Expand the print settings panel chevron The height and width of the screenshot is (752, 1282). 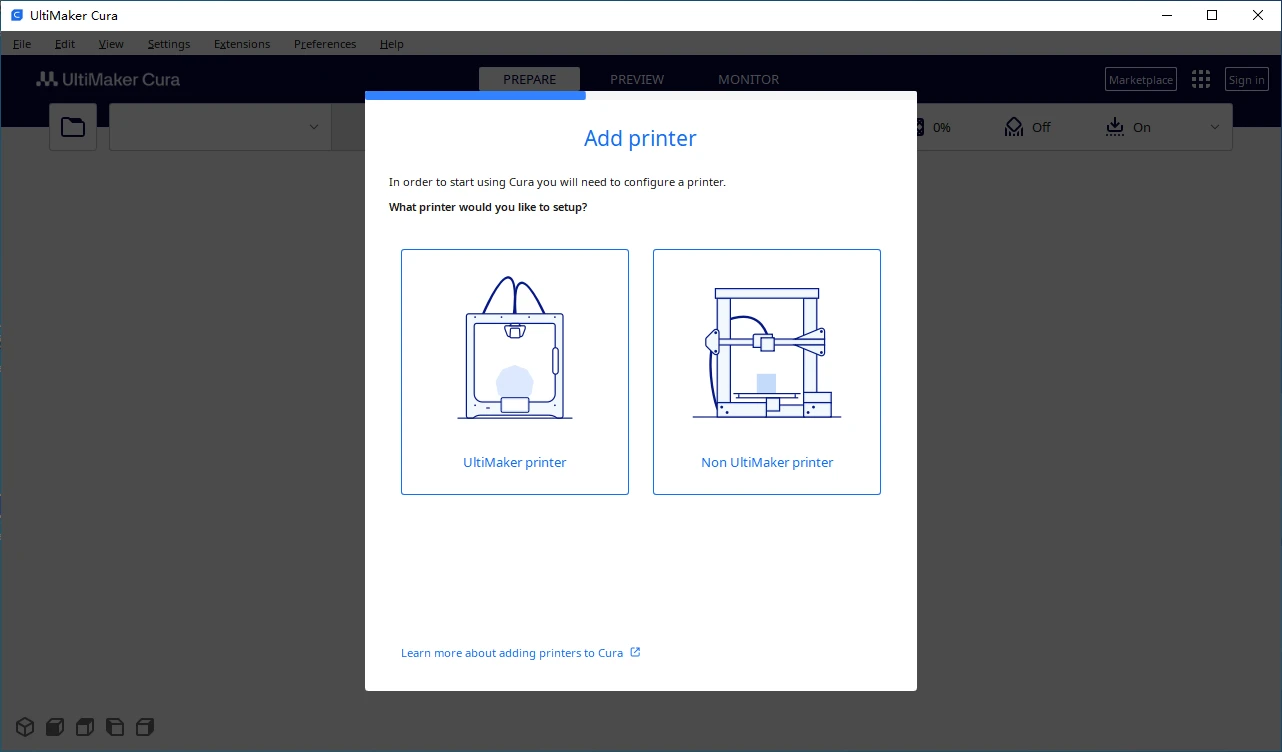pos(1215,127)
